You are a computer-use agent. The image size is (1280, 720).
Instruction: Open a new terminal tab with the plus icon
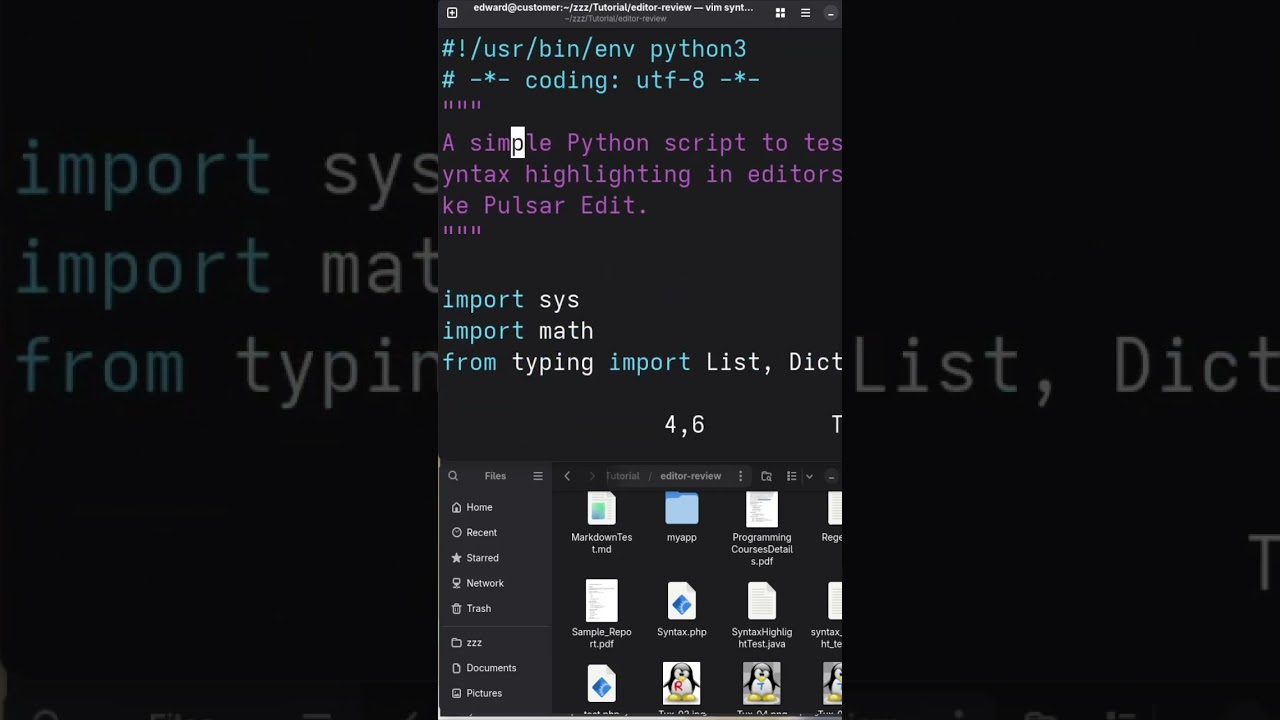[452, 13]
